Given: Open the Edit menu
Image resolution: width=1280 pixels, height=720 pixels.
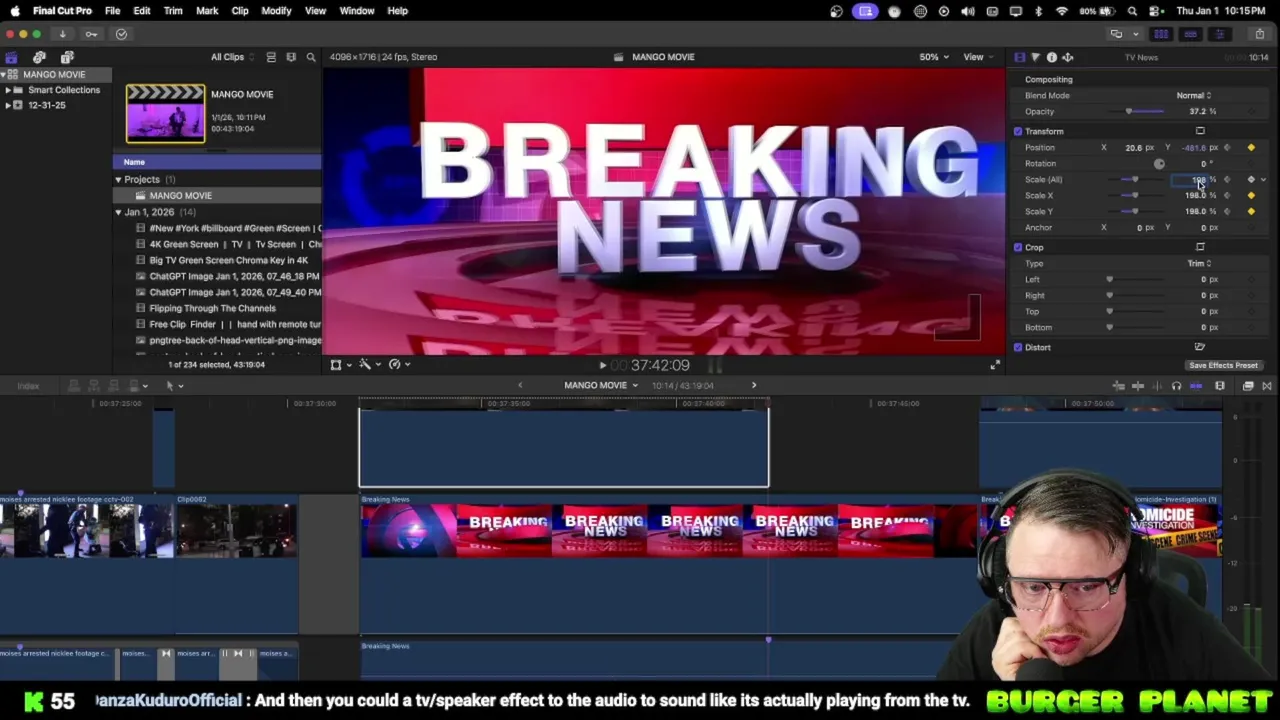Looking at the screenshot, I should click(x=142, y=11).
